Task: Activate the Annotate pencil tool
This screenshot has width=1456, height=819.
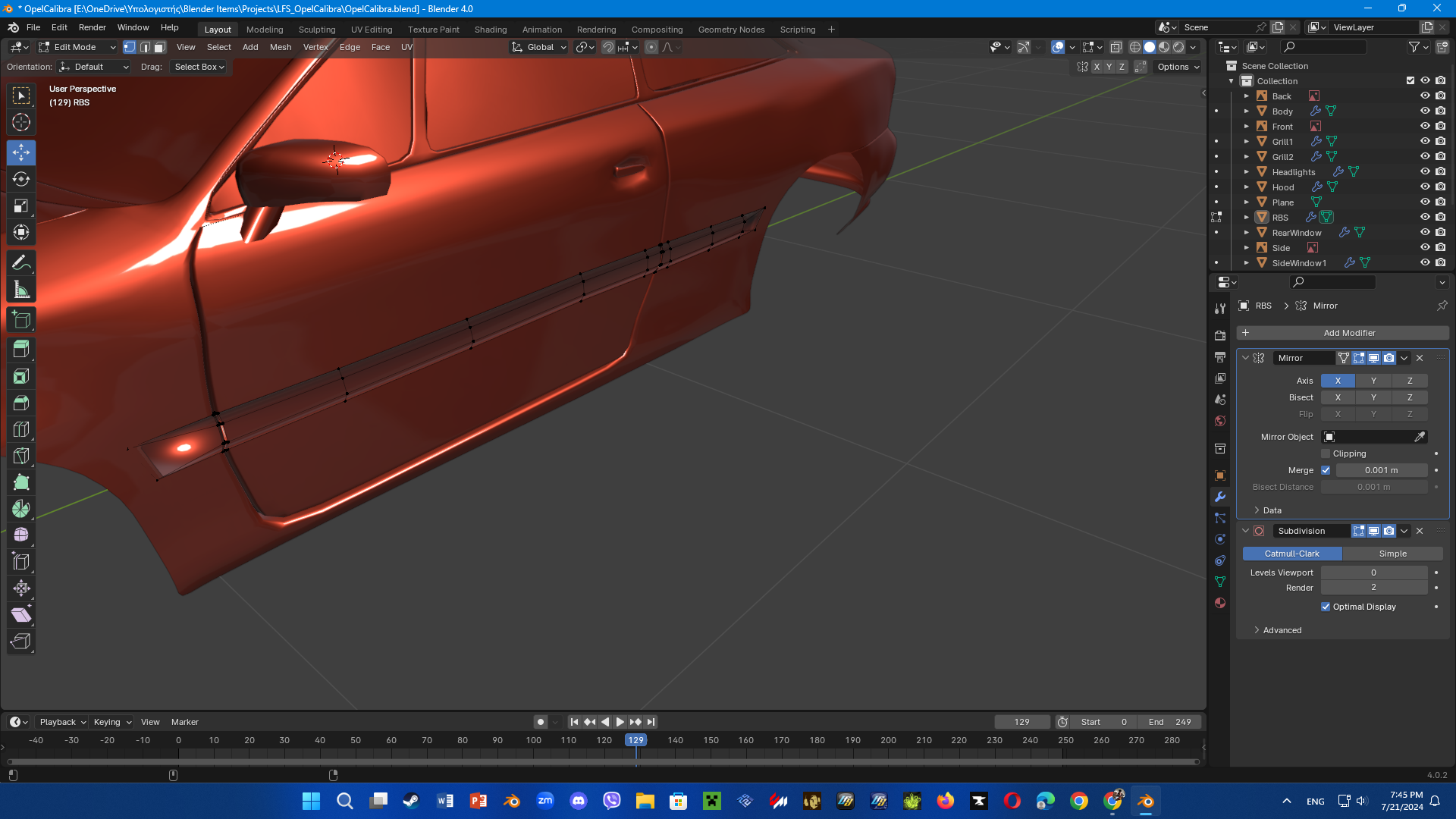Action: pyautogui.click(x=21, y=263)
